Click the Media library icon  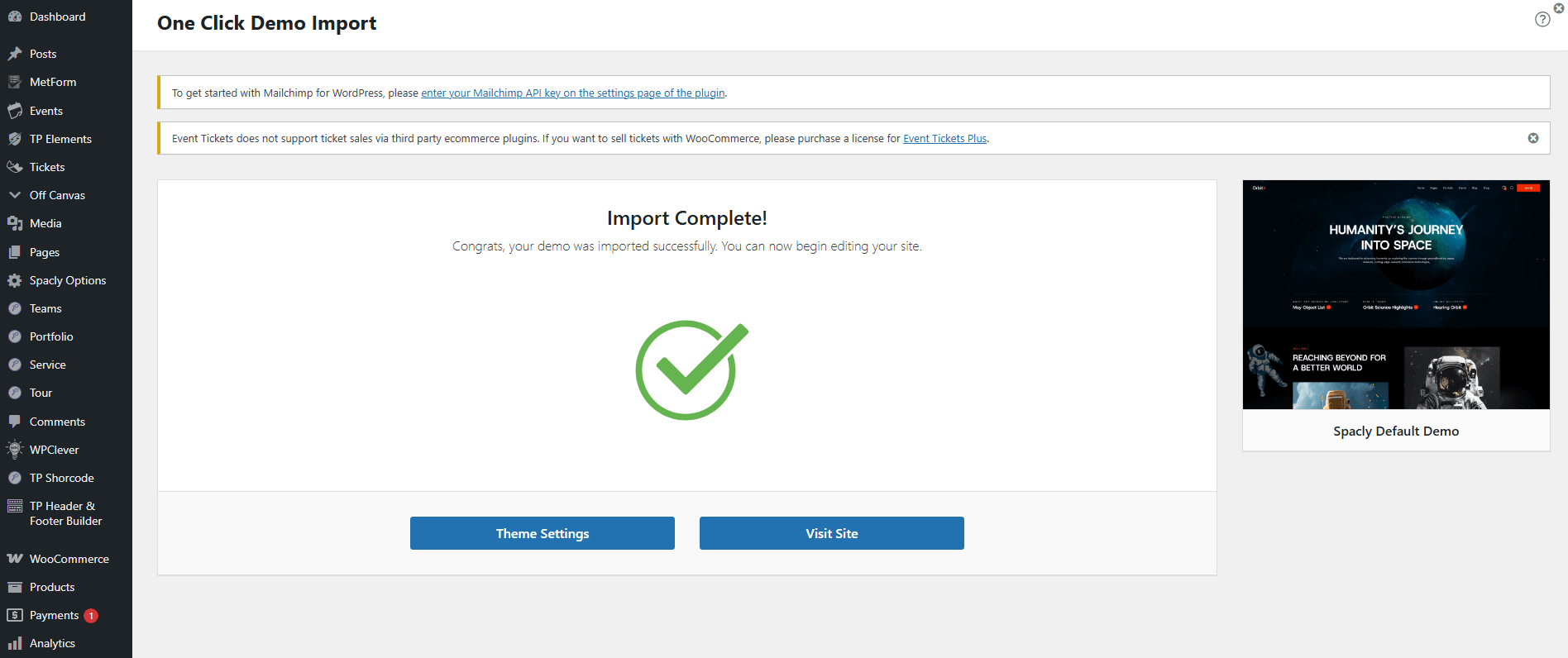click(15, 223)
